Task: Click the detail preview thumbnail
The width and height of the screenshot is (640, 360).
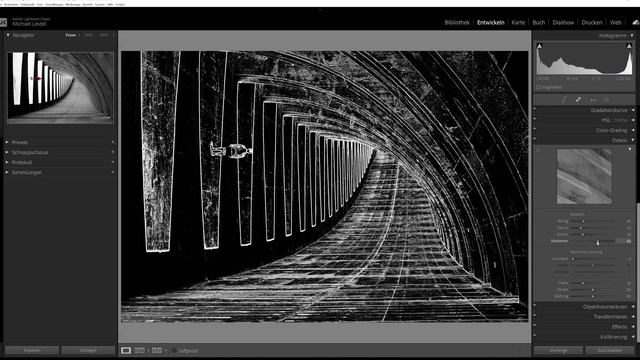Action: [x=584, y=176]
